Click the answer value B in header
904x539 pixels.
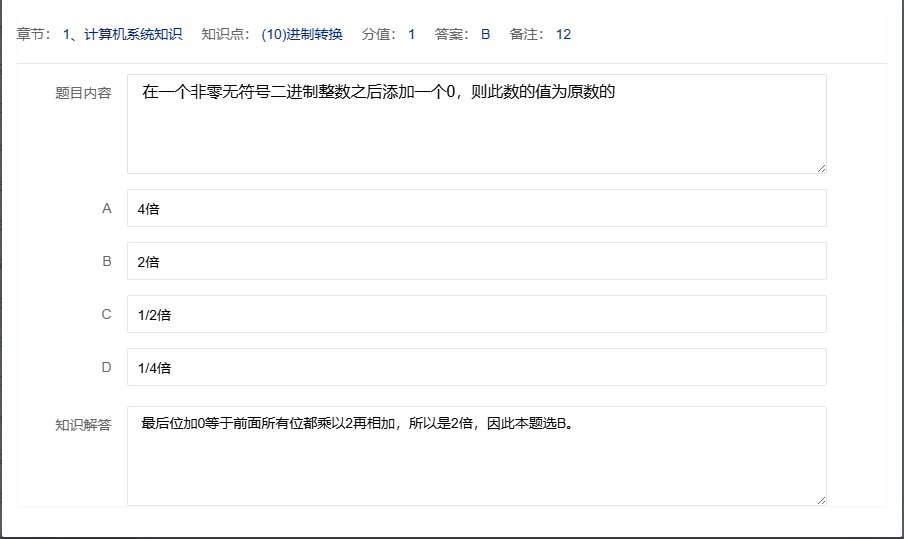click(x=485, y=34)
